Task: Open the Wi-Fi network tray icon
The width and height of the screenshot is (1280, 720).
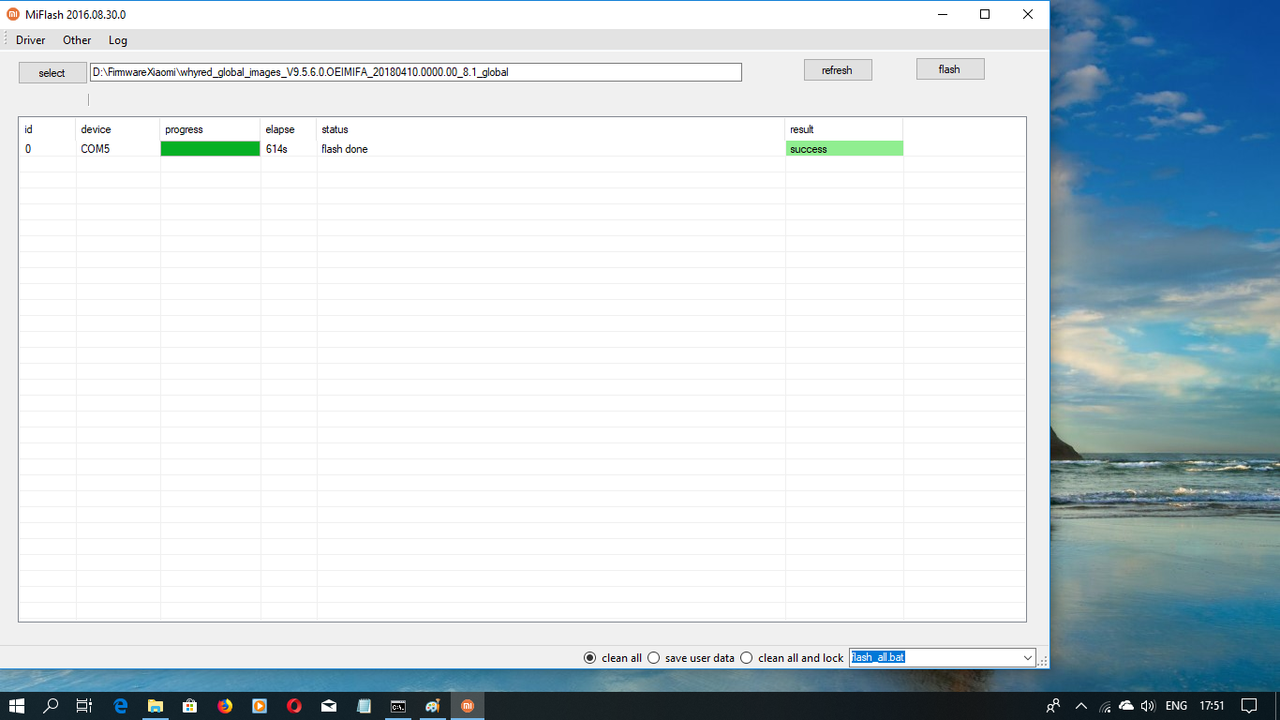Action: 1104,706
